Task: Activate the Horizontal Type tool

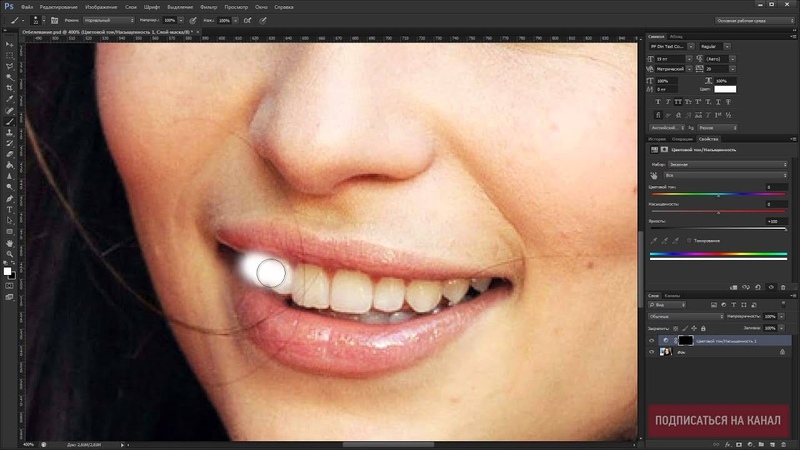Action: [9, 209]
